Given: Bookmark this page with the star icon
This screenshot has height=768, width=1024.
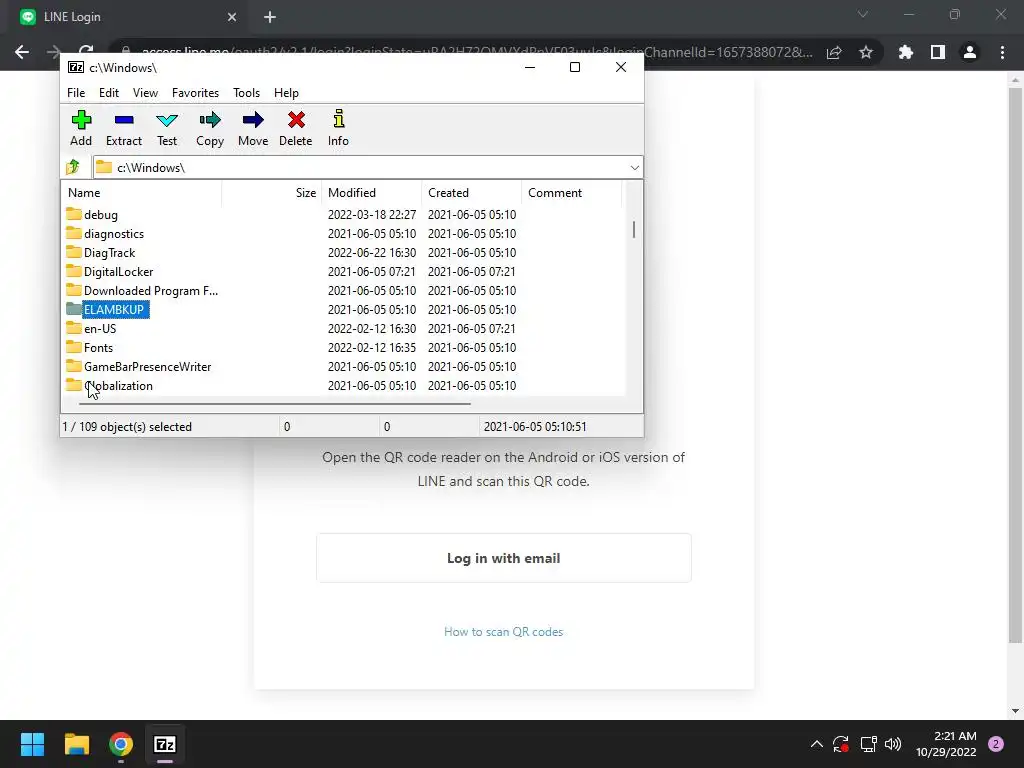Looking at the screenshot, I should (x=866, y=52).
